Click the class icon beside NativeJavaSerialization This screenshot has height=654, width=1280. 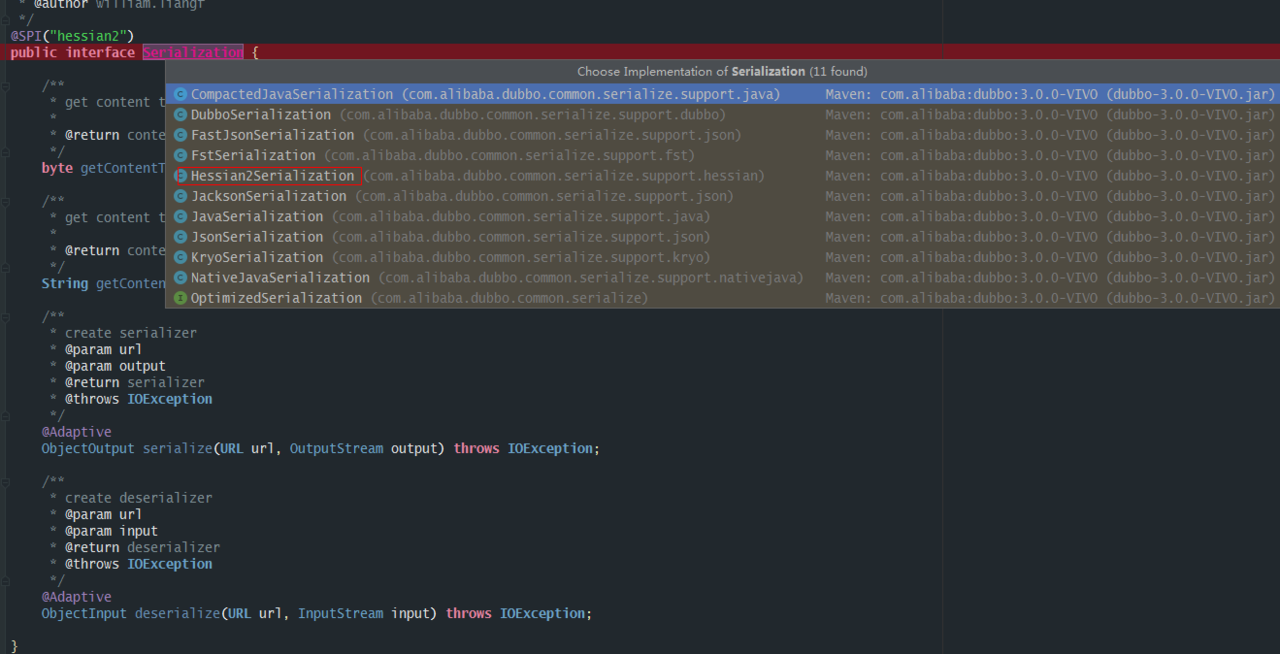coord(180,278)
